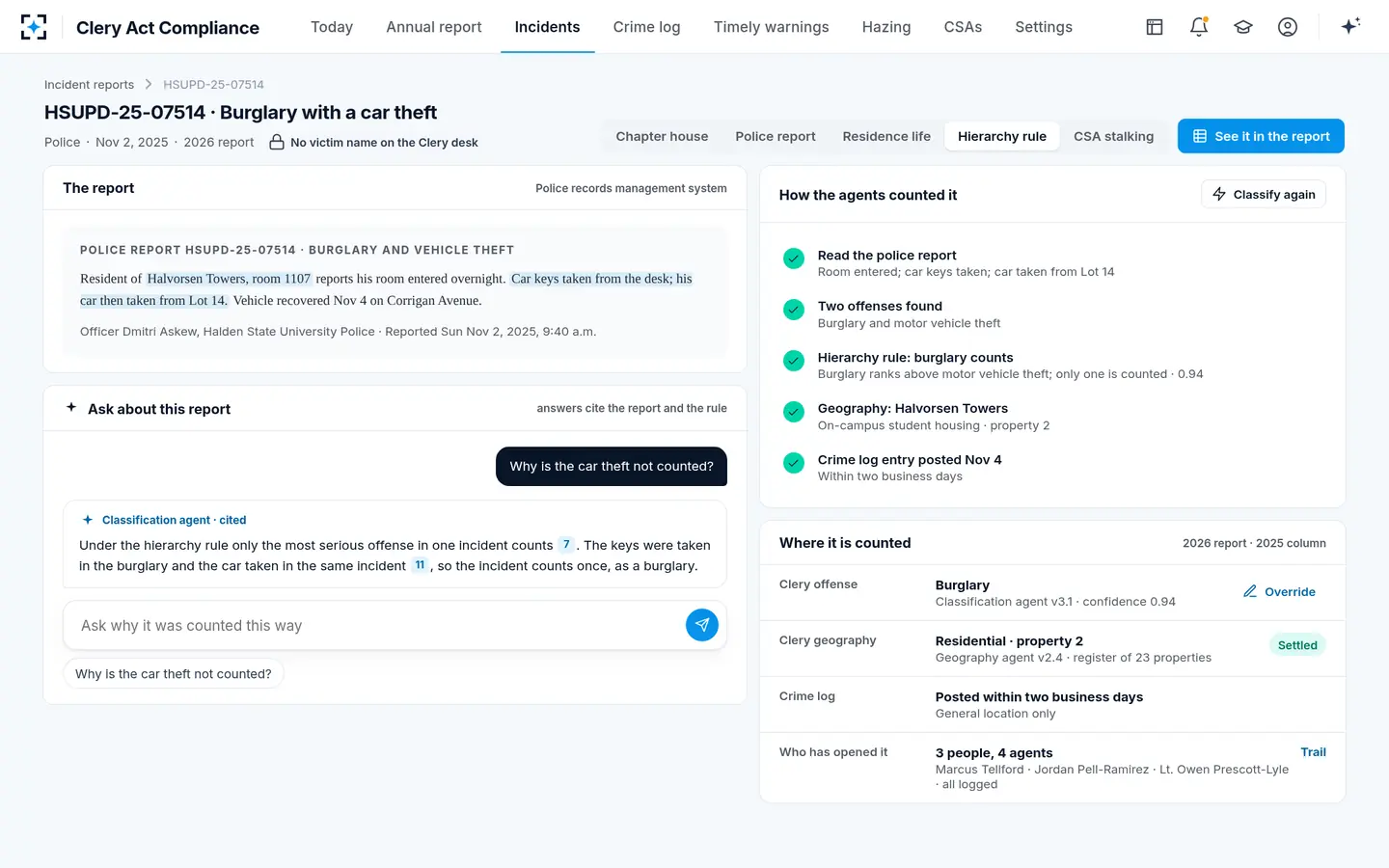The image size is (1389, 868).
Task: Pick suggested question about car theft not counted
Action: coord(174,673)
